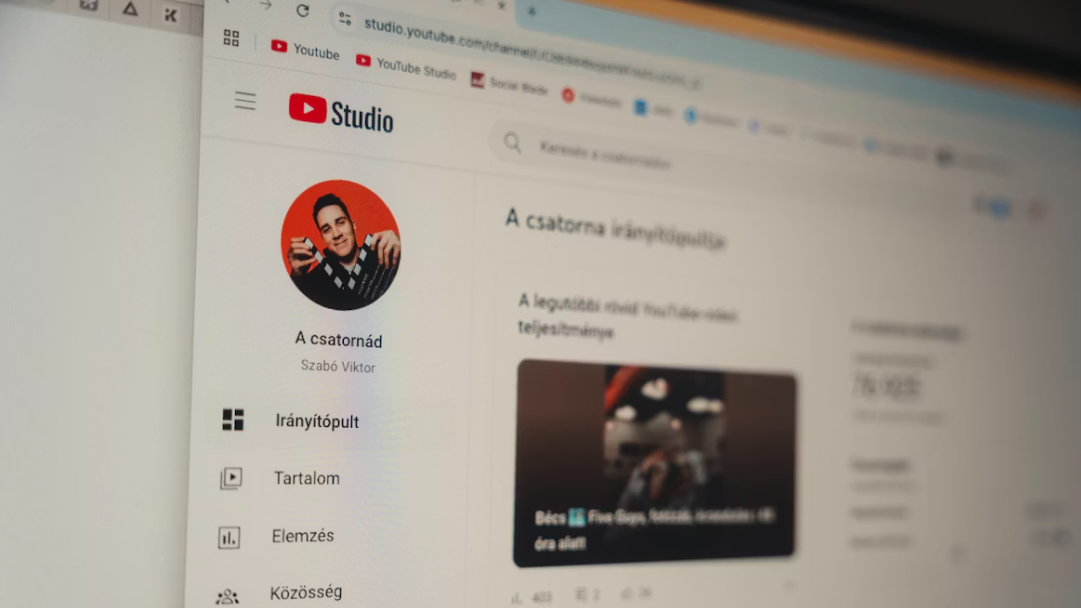Click the Elemzés analytics icon
This screenshot has width=1081, height=608.
click(229, 537)
